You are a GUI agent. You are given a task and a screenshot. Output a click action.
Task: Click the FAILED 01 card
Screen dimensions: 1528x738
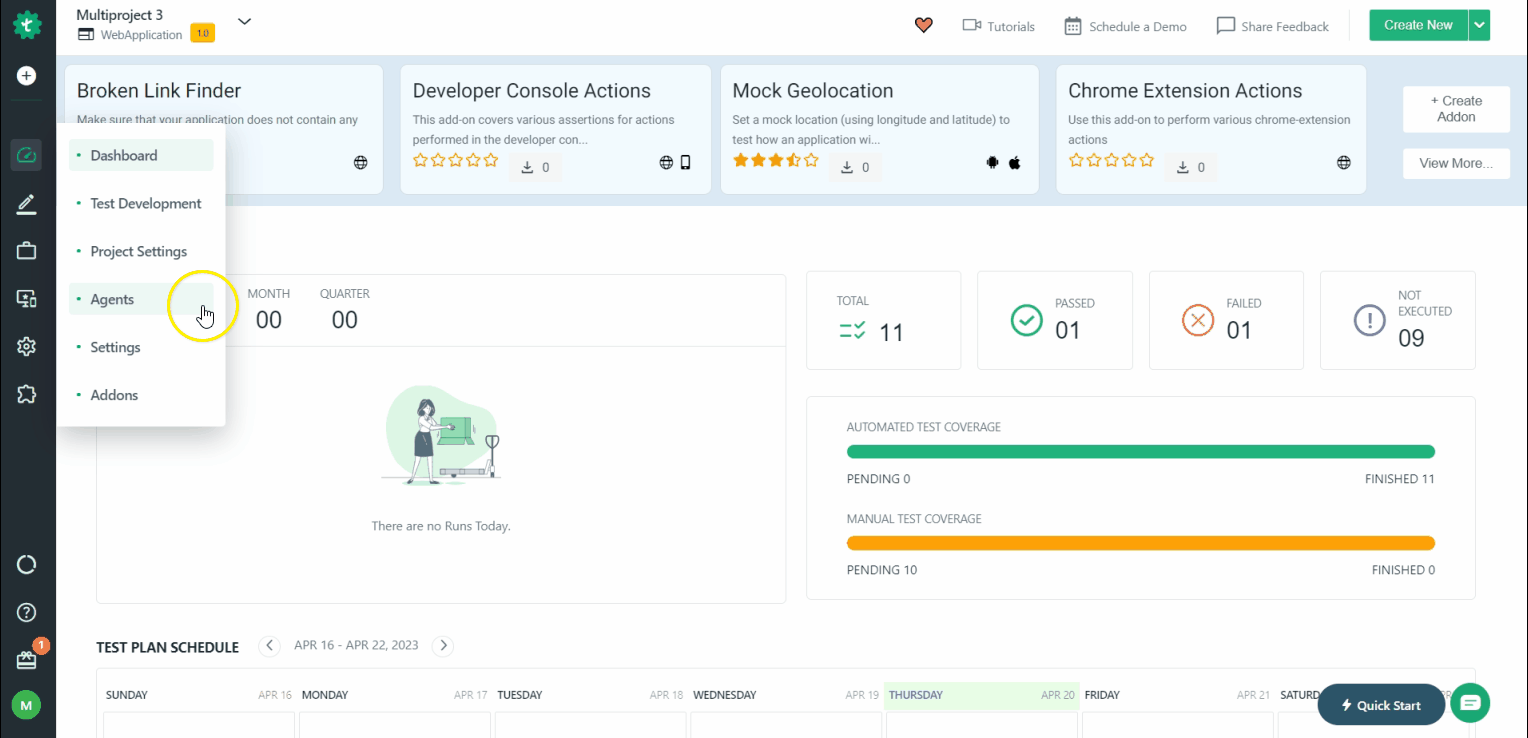coord(1227,320)
